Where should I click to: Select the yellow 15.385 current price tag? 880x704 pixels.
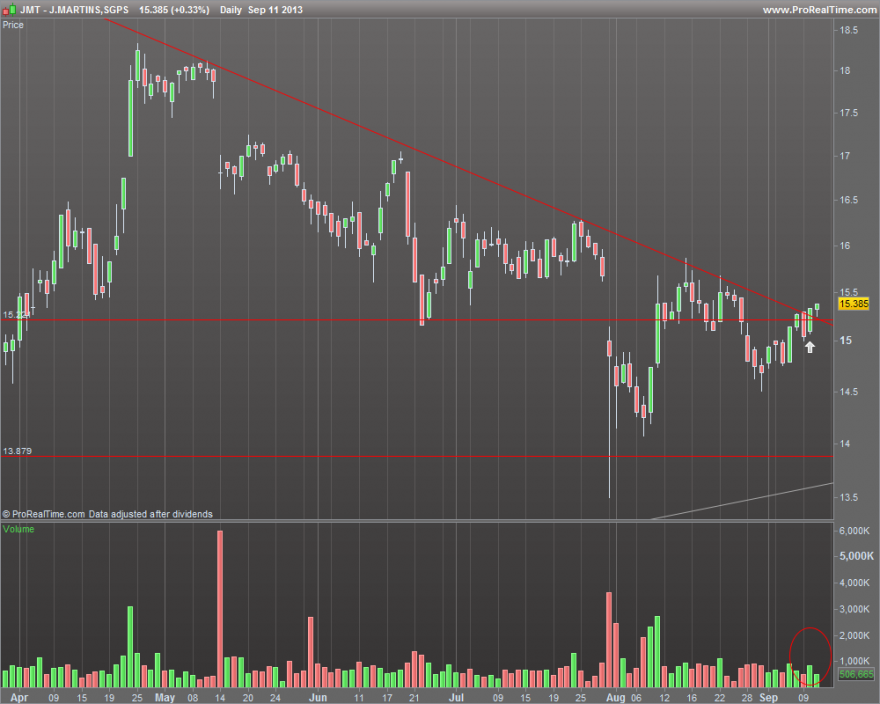click(x=853, y=304)
